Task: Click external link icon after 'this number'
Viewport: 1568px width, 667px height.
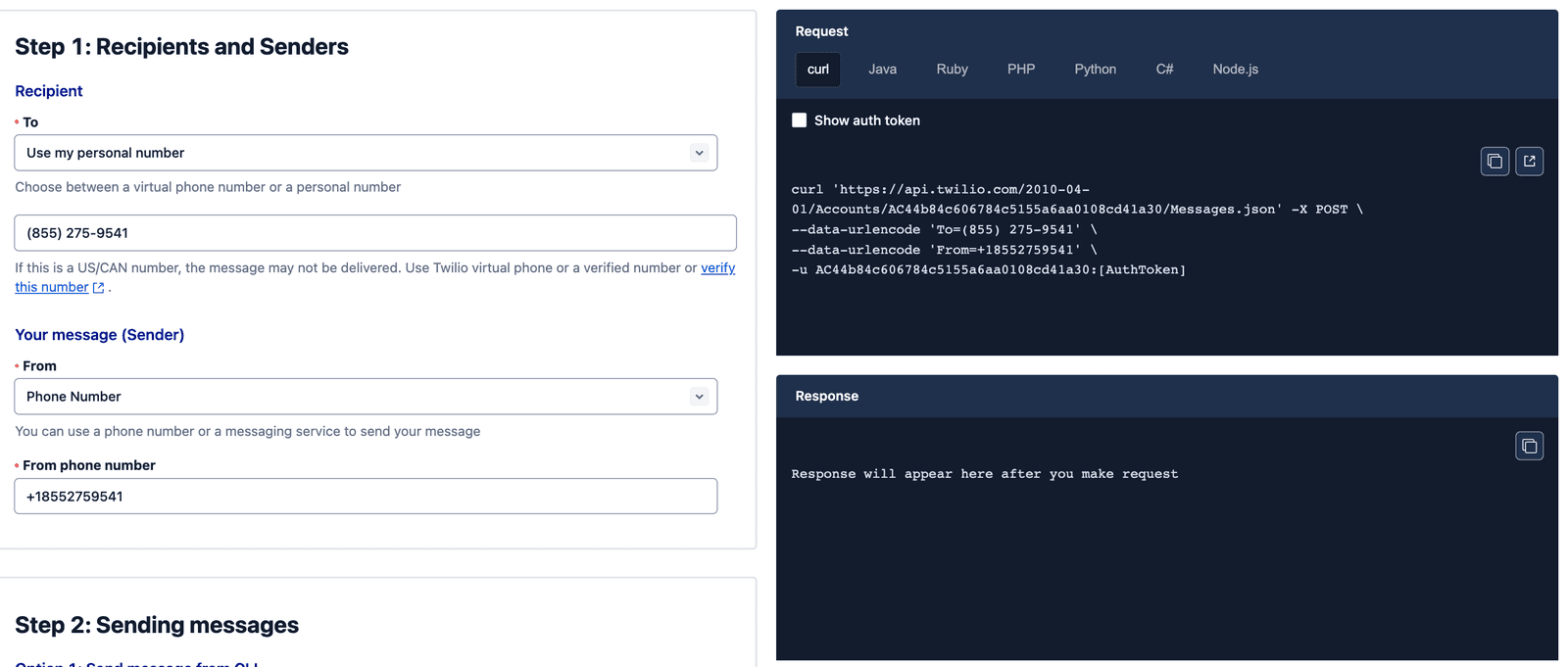Action: [98, 288]
